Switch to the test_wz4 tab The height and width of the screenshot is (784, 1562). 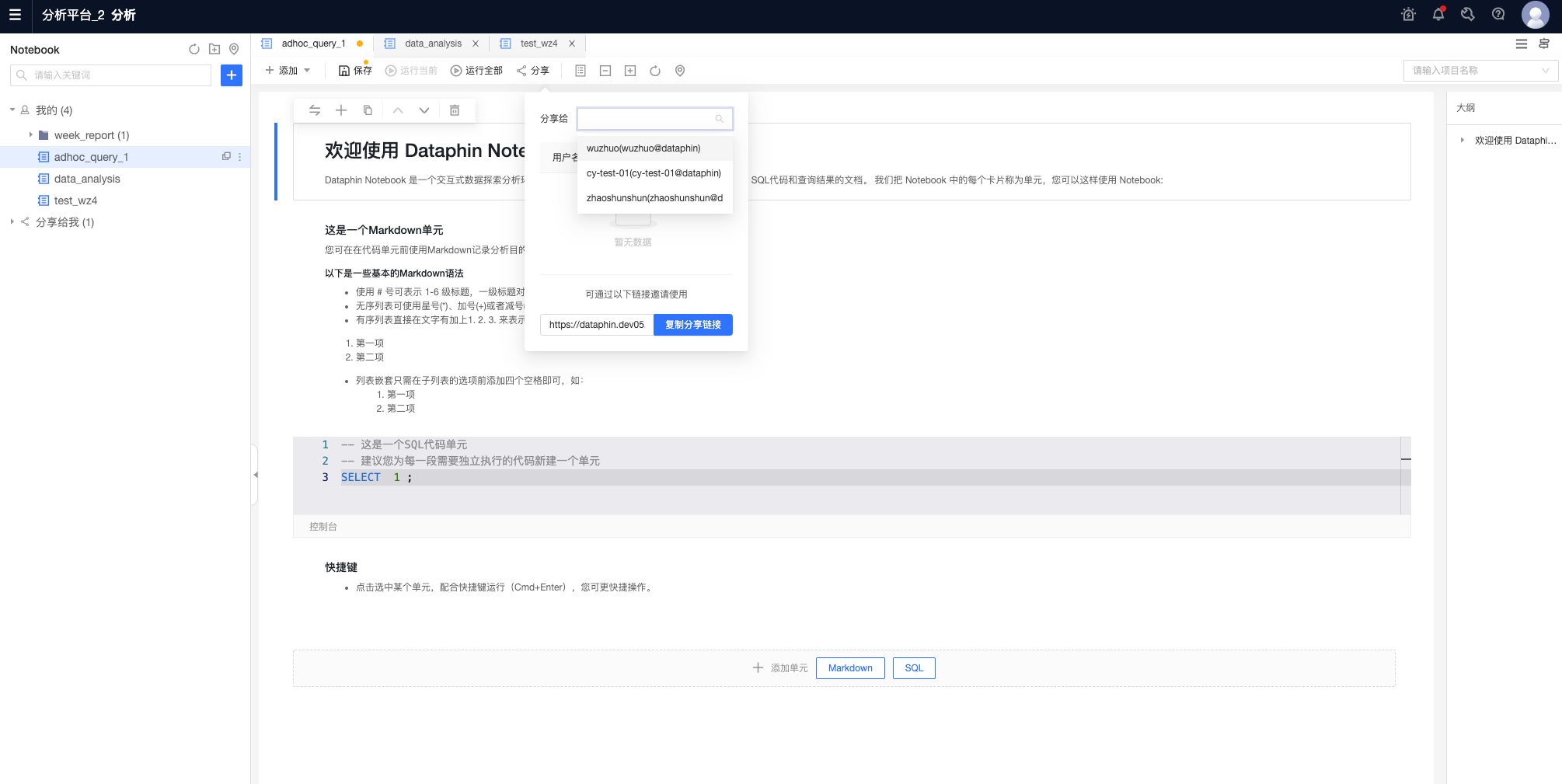coord(536,44)
